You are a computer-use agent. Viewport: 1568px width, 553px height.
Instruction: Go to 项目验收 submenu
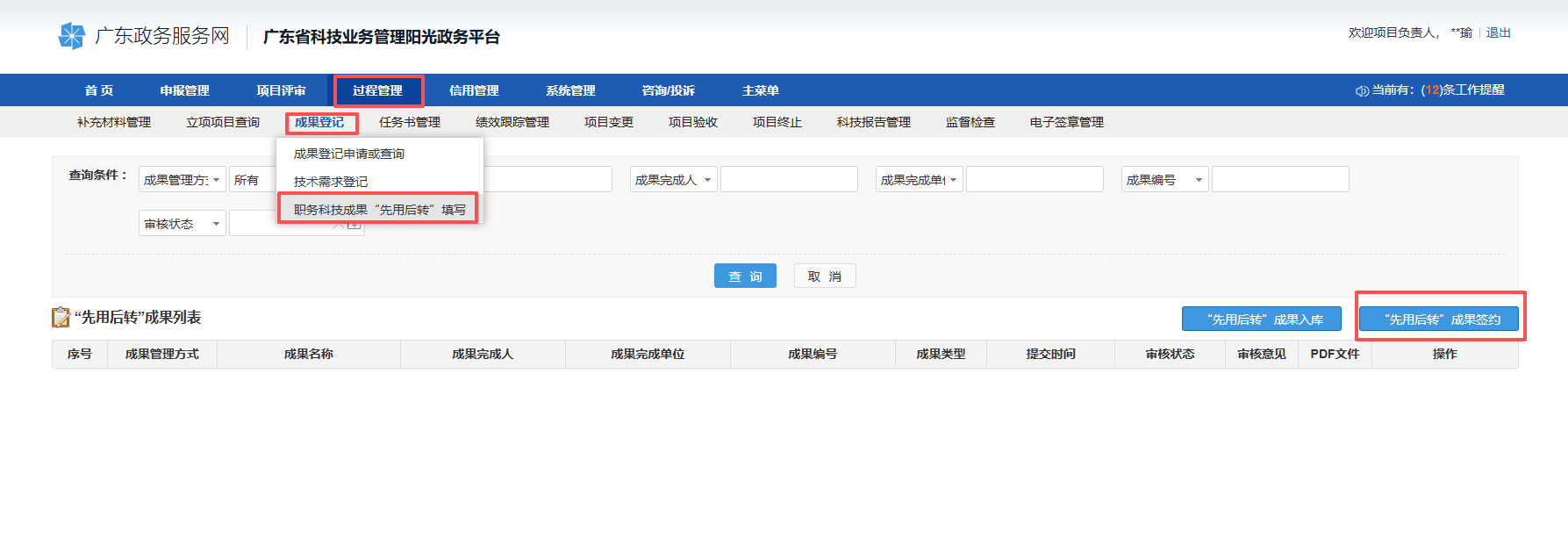pos(693,122)
